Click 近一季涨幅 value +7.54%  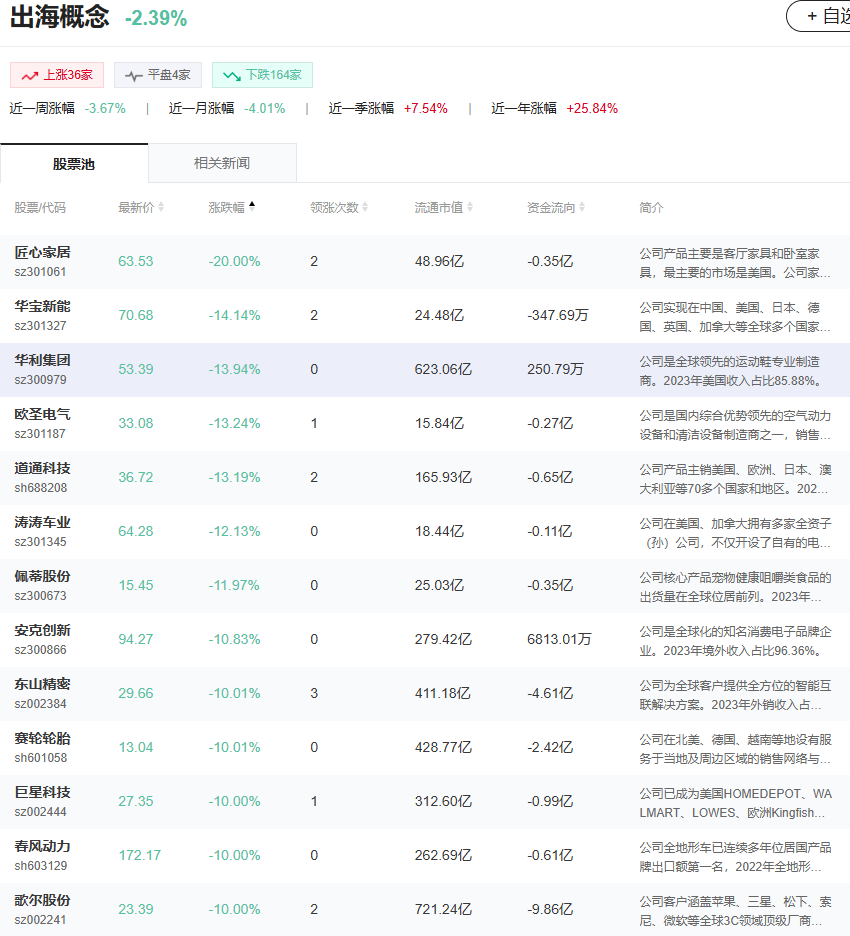426,109
